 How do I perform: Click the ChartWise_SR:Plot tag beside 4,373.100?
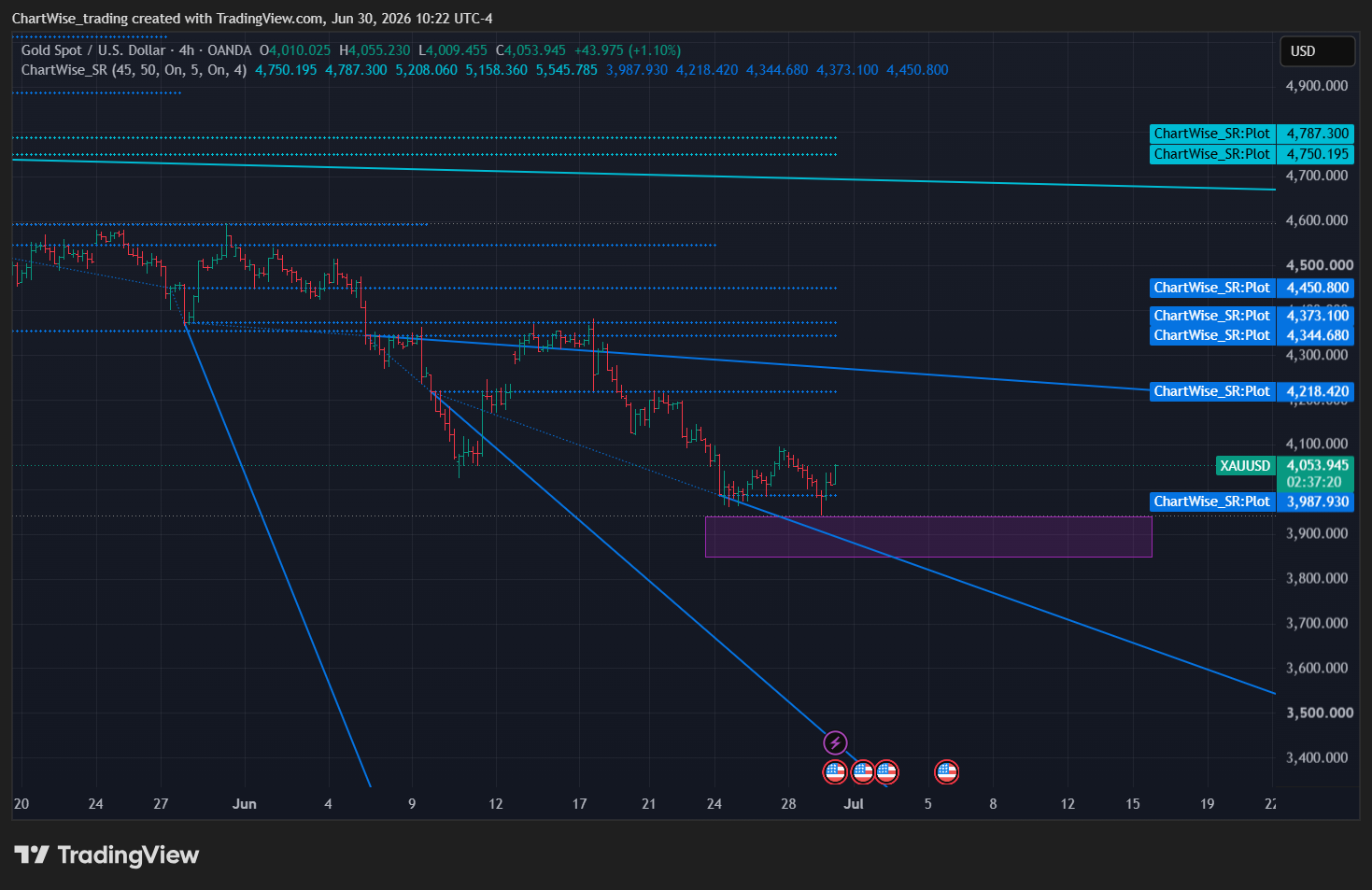pyautogui.click(x=1211, y=316)
